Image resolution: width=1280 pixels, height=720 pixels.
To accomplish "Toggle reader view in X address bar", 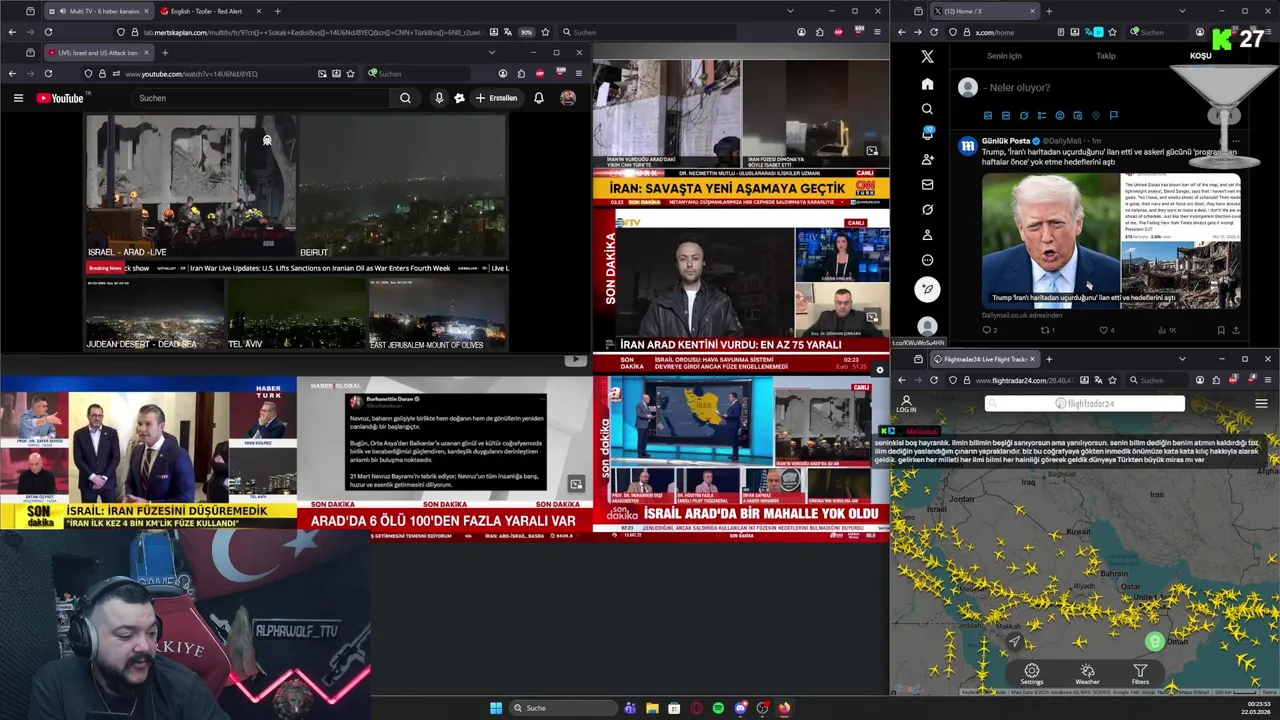I will 1062,32.
